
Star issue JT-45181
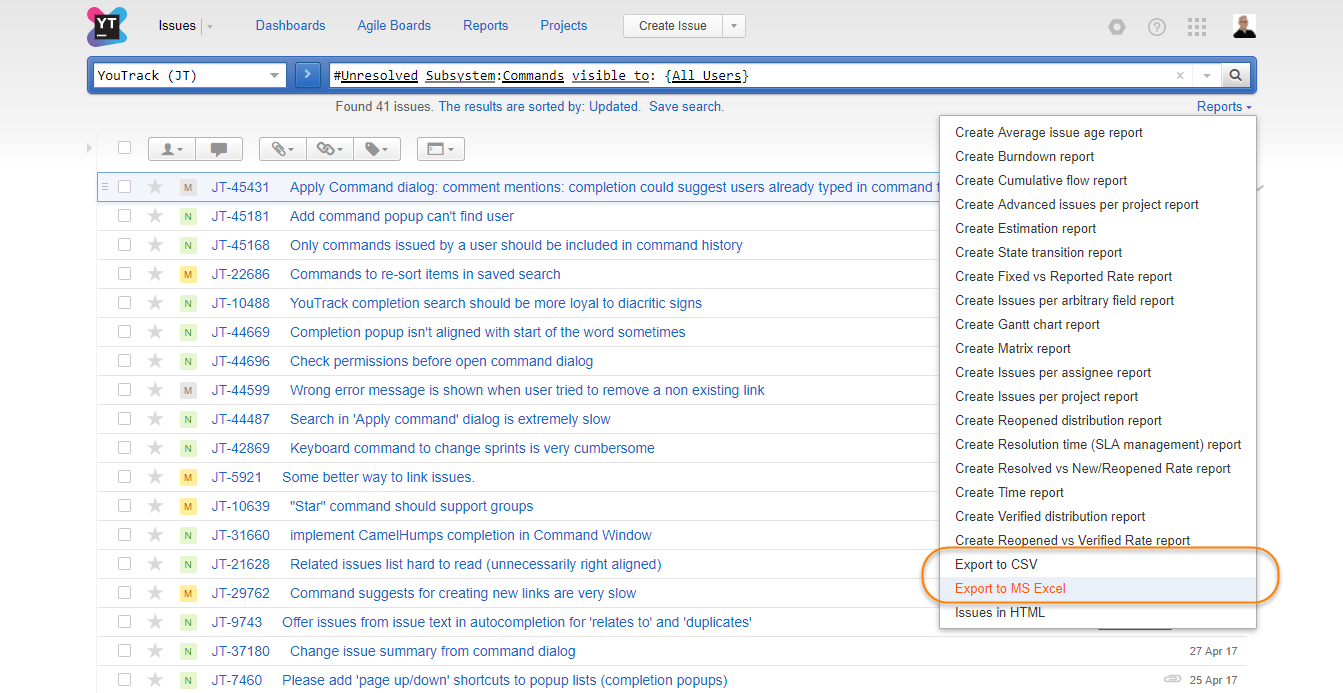155,216
